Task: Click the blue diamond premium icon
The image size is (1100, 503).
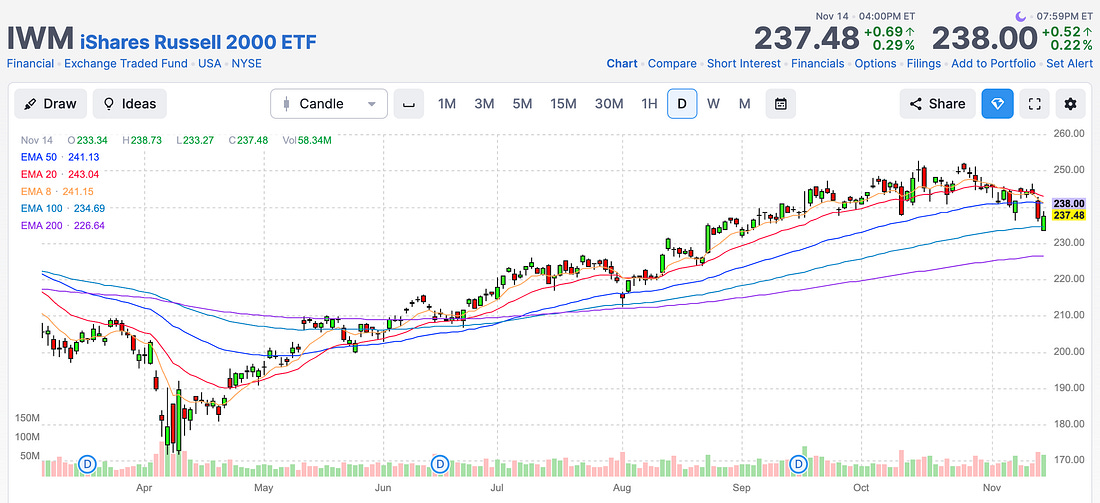Action: point(998,104)
